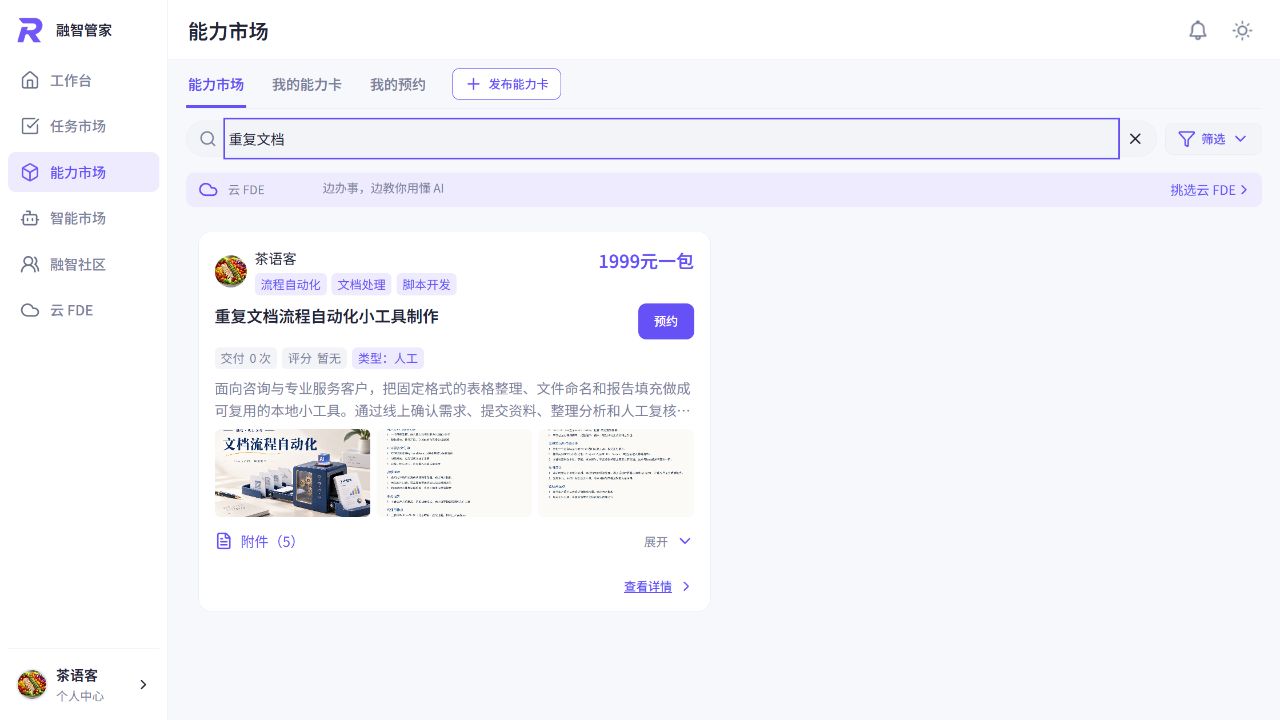This screenshot has height=720, width=1280.
Task: Open 云 FDE in the sidebar
Action: pos(83,310)
